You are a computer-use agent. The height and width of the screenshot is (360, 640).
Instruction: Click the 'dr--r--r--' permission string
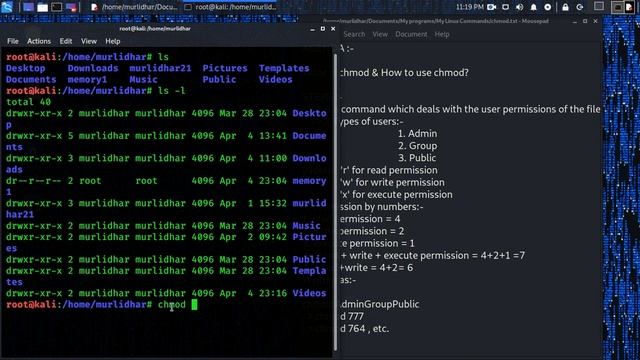(x=34, y=181)
